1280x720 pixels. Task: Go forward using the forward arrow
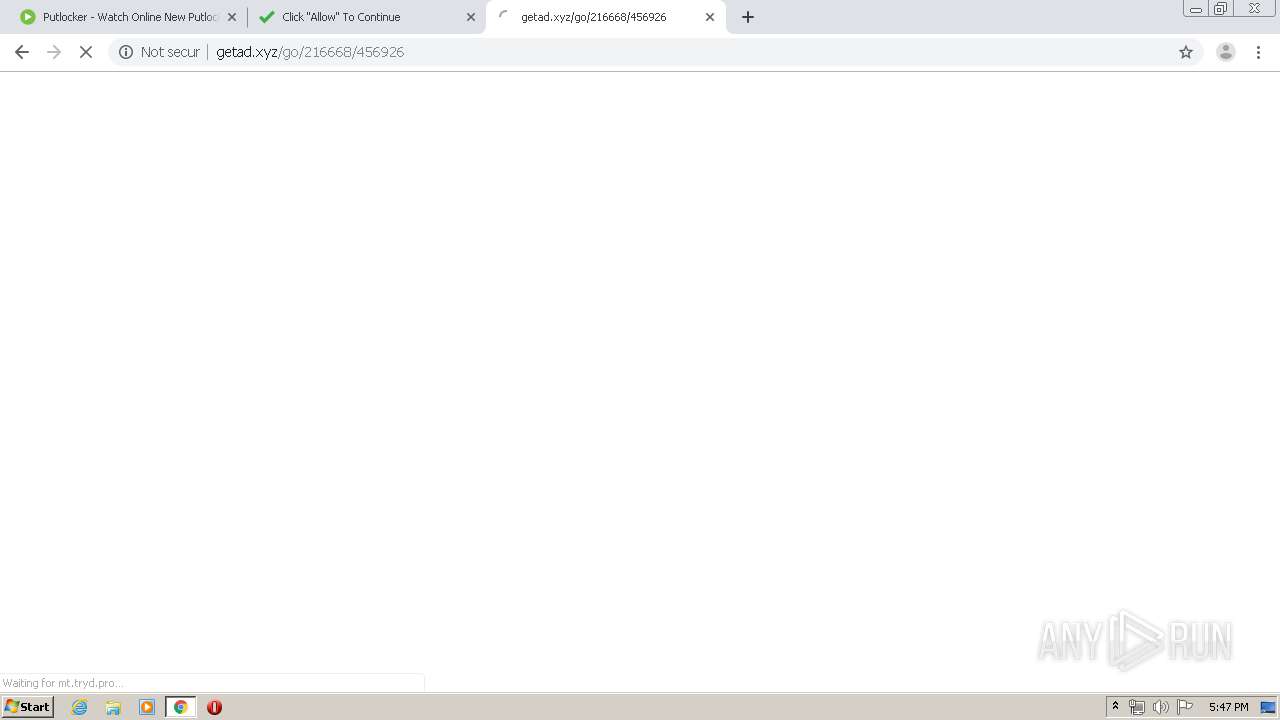(x=54, y=52)
